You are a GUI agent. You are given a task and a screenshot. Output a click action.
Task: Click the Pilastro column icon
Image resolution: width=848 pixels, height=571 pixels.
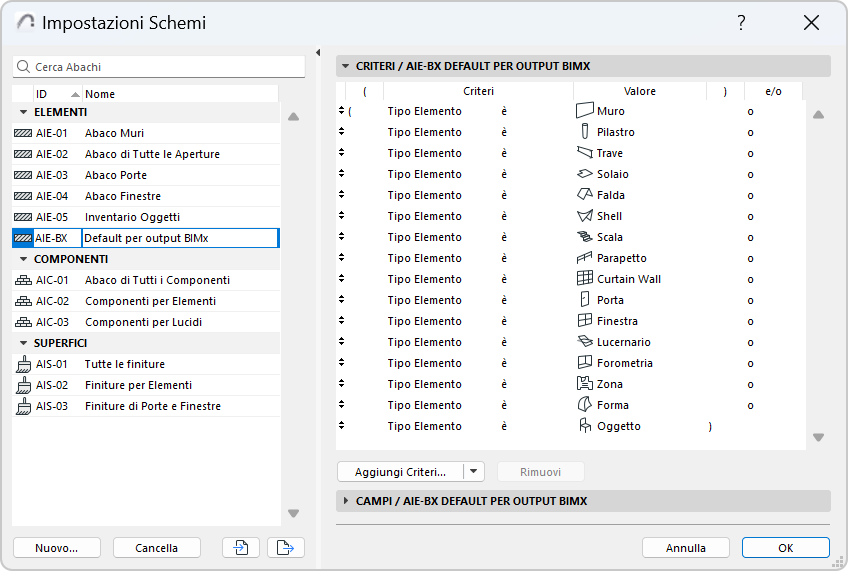(x=585, y=131)
